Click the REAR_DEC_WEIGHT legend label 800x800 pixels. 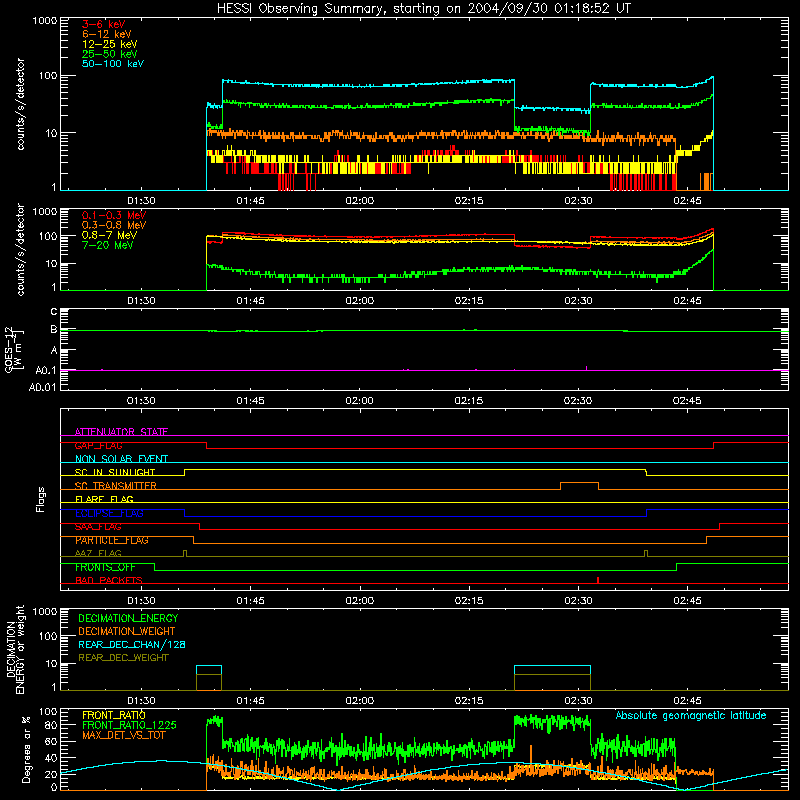pyautogui.click(x=123, y=658)
